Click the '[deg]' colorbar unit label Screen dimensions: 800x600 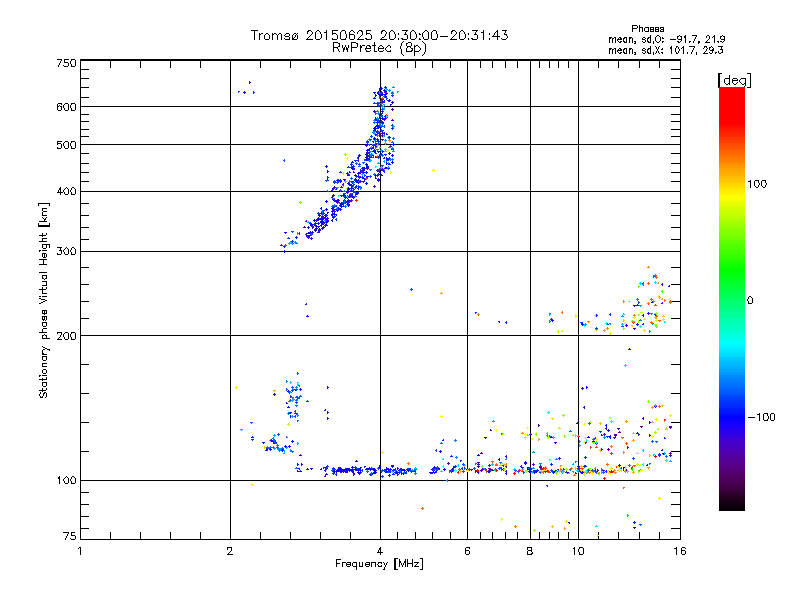tap(734, 80)
